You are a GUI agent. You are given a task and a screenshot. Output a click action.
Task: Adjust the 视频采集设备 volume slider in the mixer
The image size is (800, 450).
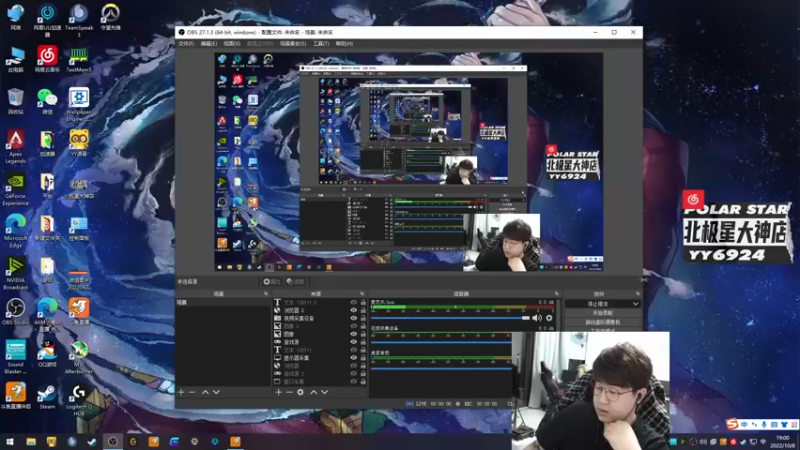coord(441,343)
